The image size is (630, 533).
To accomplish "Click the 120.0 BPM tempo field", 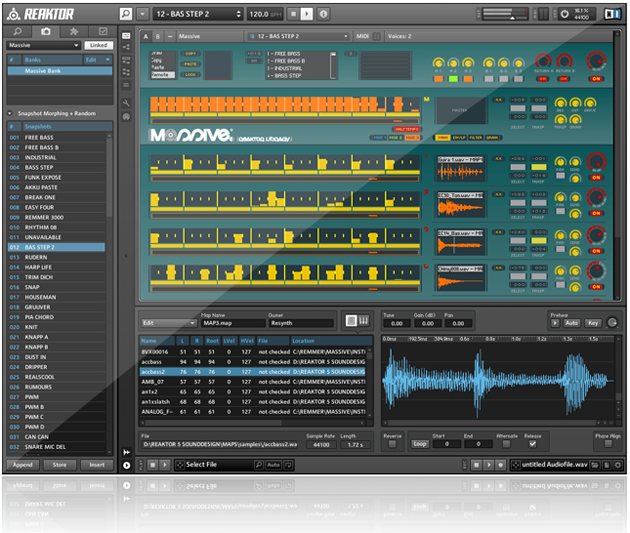I will (x=264, y=14).
